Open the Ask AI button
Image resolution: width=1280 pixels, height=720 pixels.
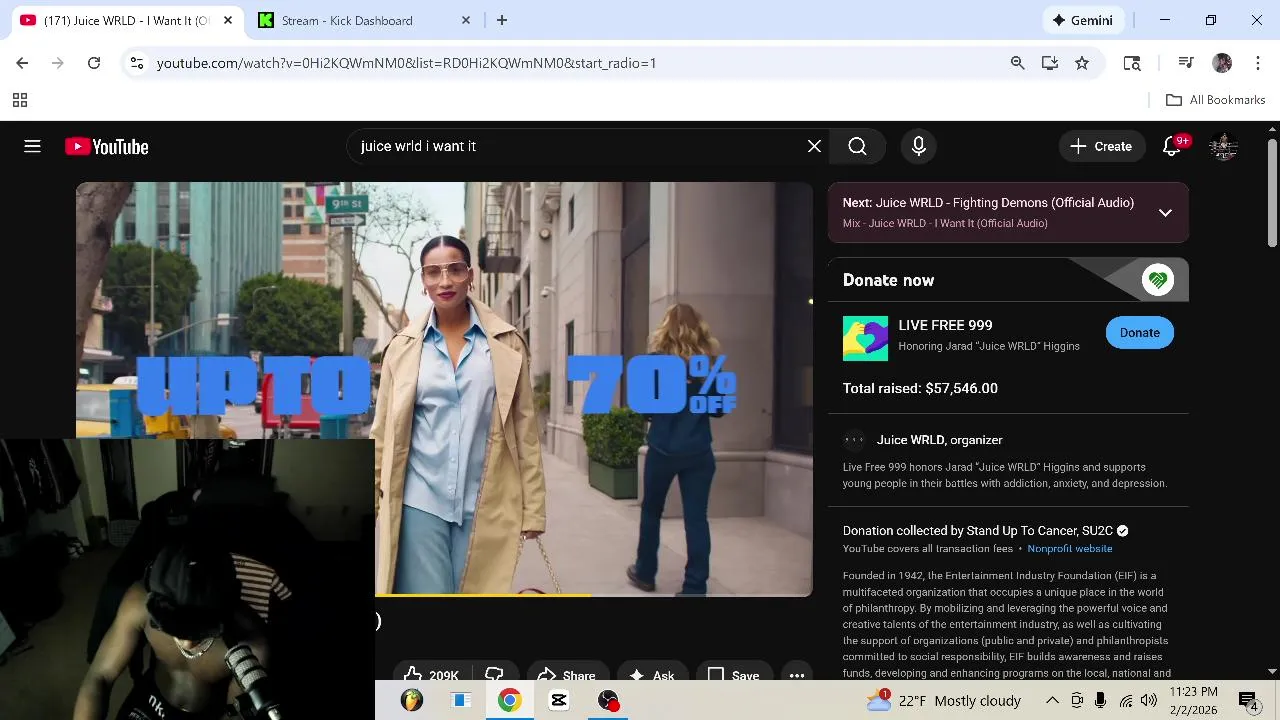(x=652, y=676)
